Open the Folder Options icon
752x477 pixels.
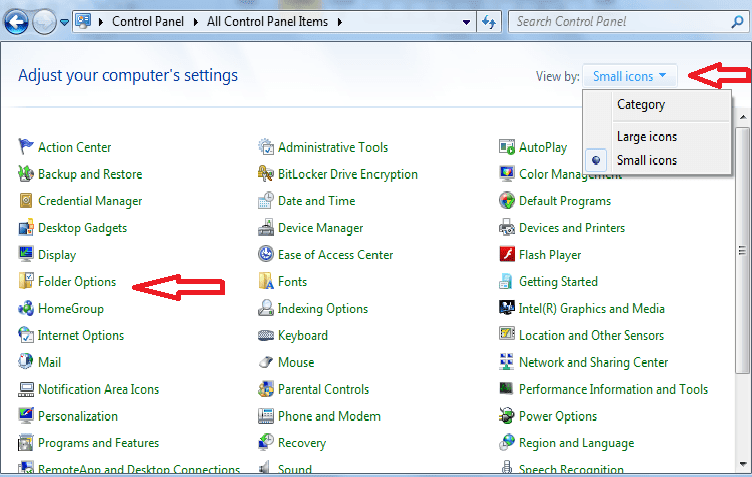(25, 281)
